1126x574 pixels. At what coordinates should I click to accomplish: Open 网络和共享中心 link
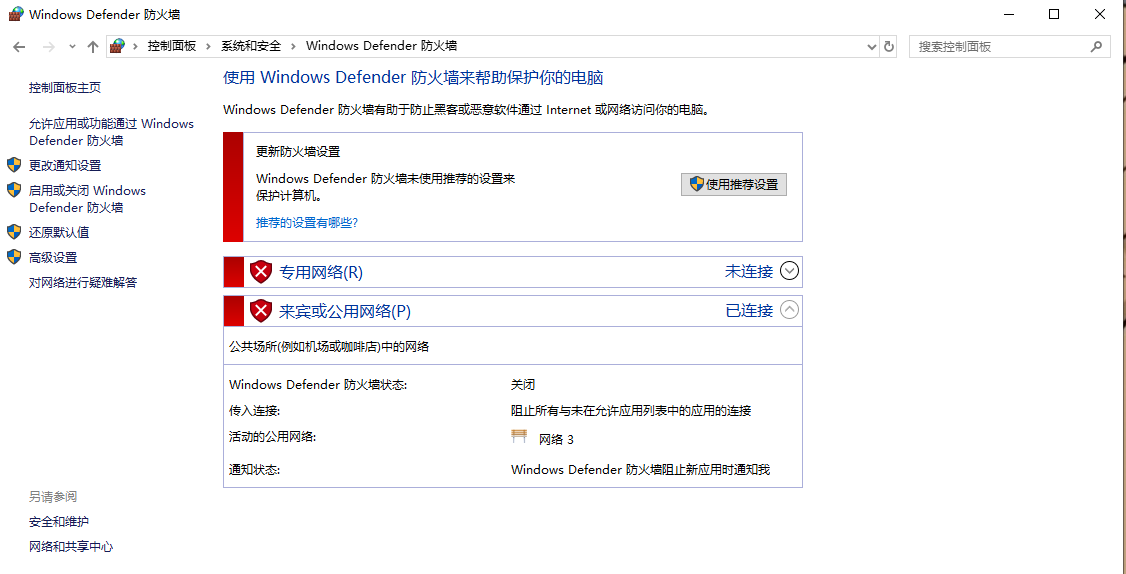click(71, 546)
